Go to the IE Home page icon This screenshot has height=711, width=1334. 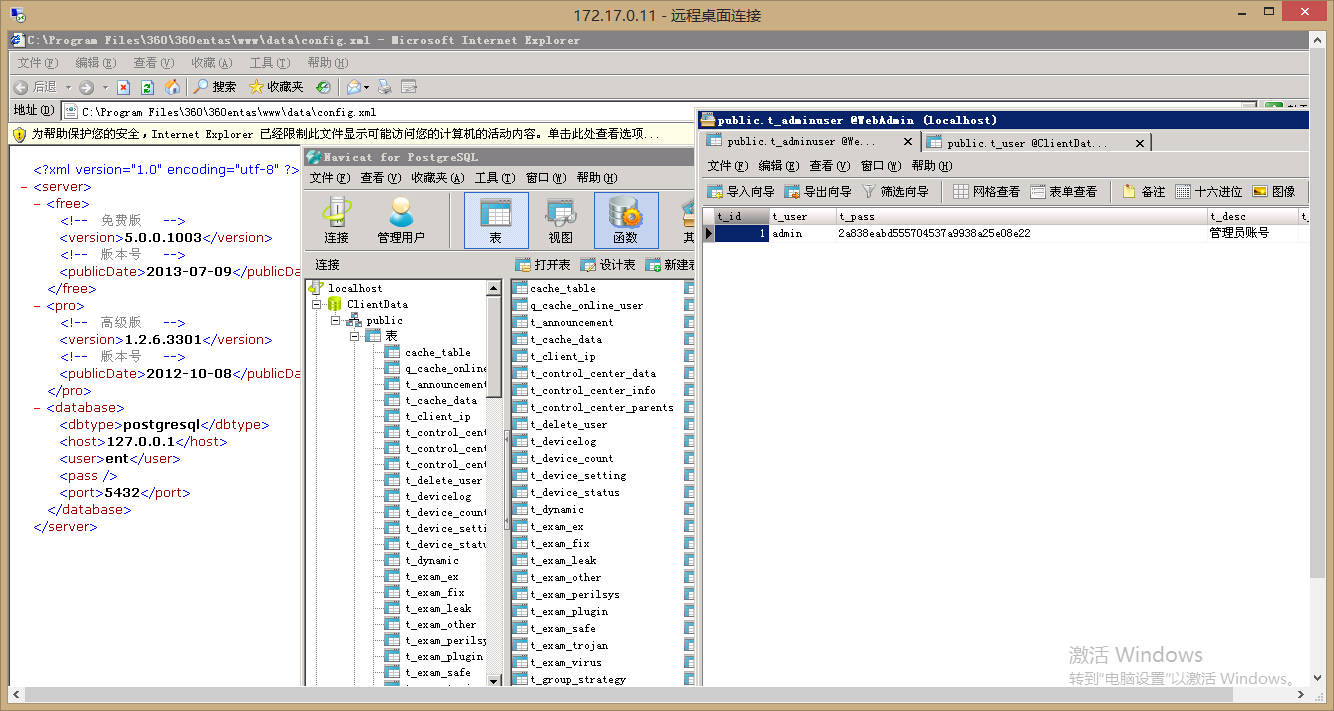(x=172, y=87)
